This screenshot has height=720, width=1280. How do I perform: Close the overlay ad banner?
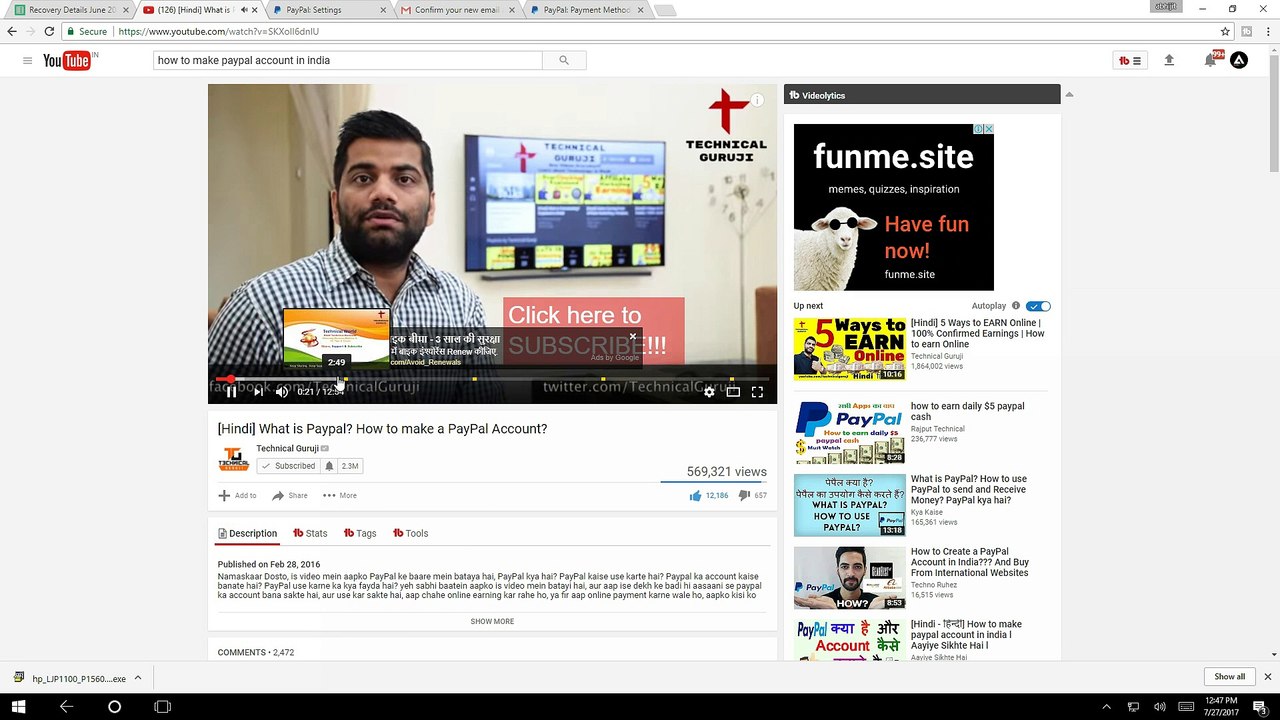pyautogui.click(x=632, y=336)
